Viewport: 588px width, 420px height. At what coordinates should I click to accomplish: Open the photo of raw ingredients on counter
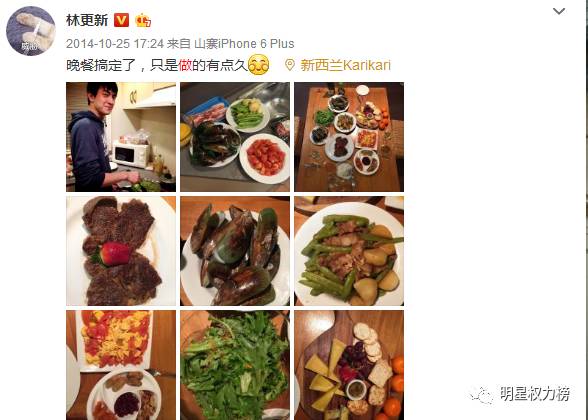(x=235, y=137)
